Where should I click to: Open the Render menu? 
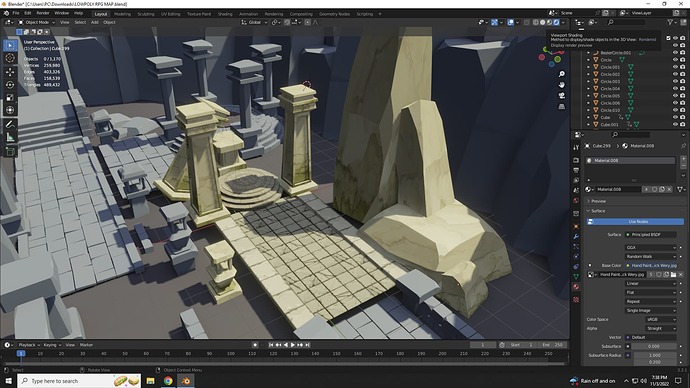click(x=43, y=13)
